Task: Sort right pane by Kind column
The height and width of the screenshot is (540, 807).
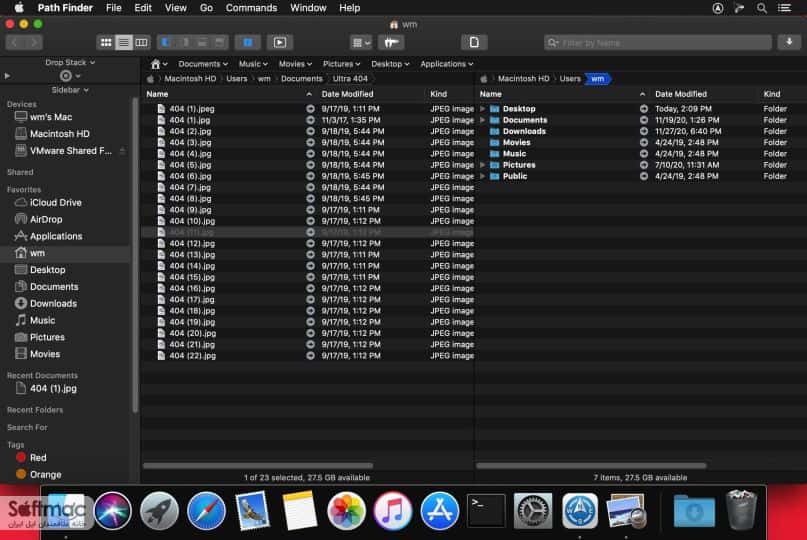Action: (772, 94)
